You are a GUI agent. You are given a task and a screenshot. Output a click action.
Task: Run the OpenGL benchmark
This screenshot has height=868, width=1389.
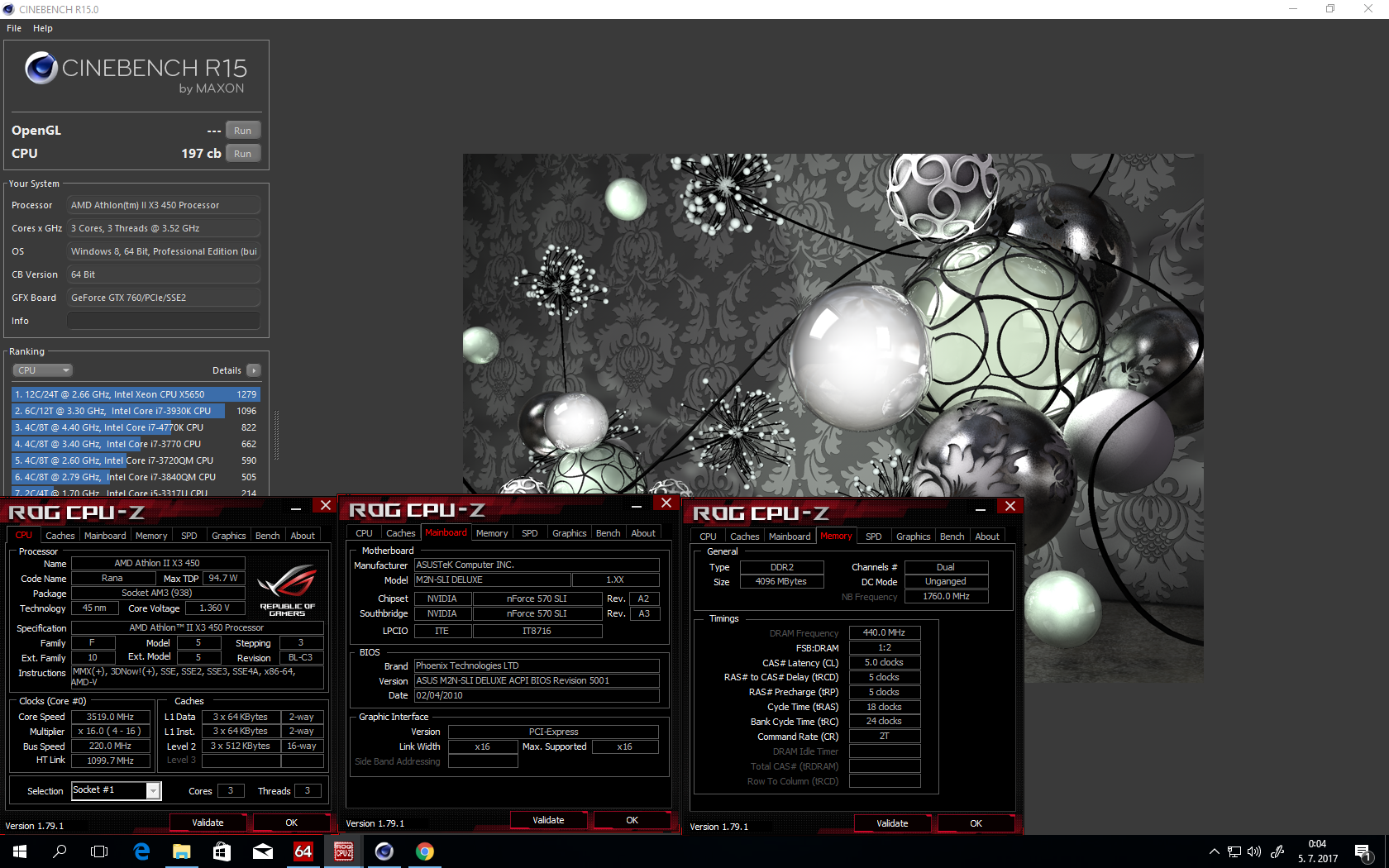pos(243,131)
